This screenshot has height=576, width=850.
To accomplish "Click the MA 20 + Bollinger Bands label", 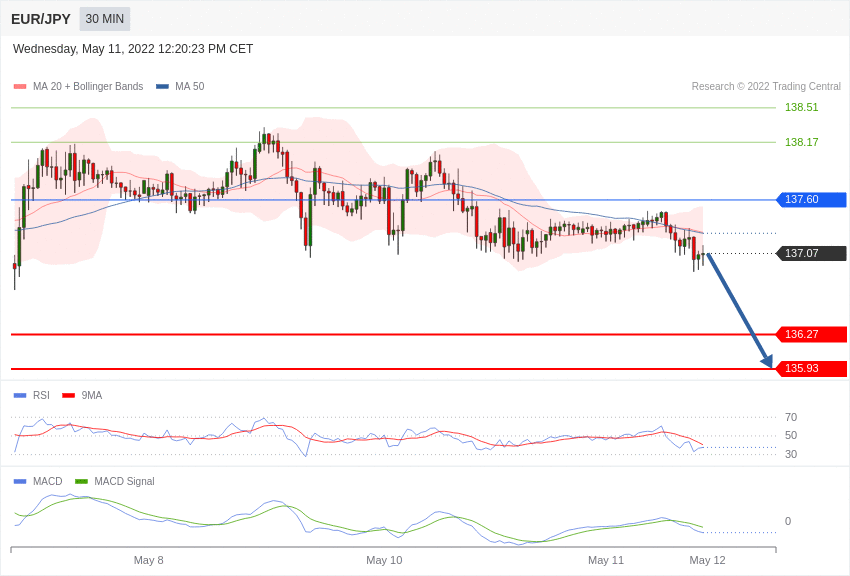I will pyautogui.click(x=88, y=87).
